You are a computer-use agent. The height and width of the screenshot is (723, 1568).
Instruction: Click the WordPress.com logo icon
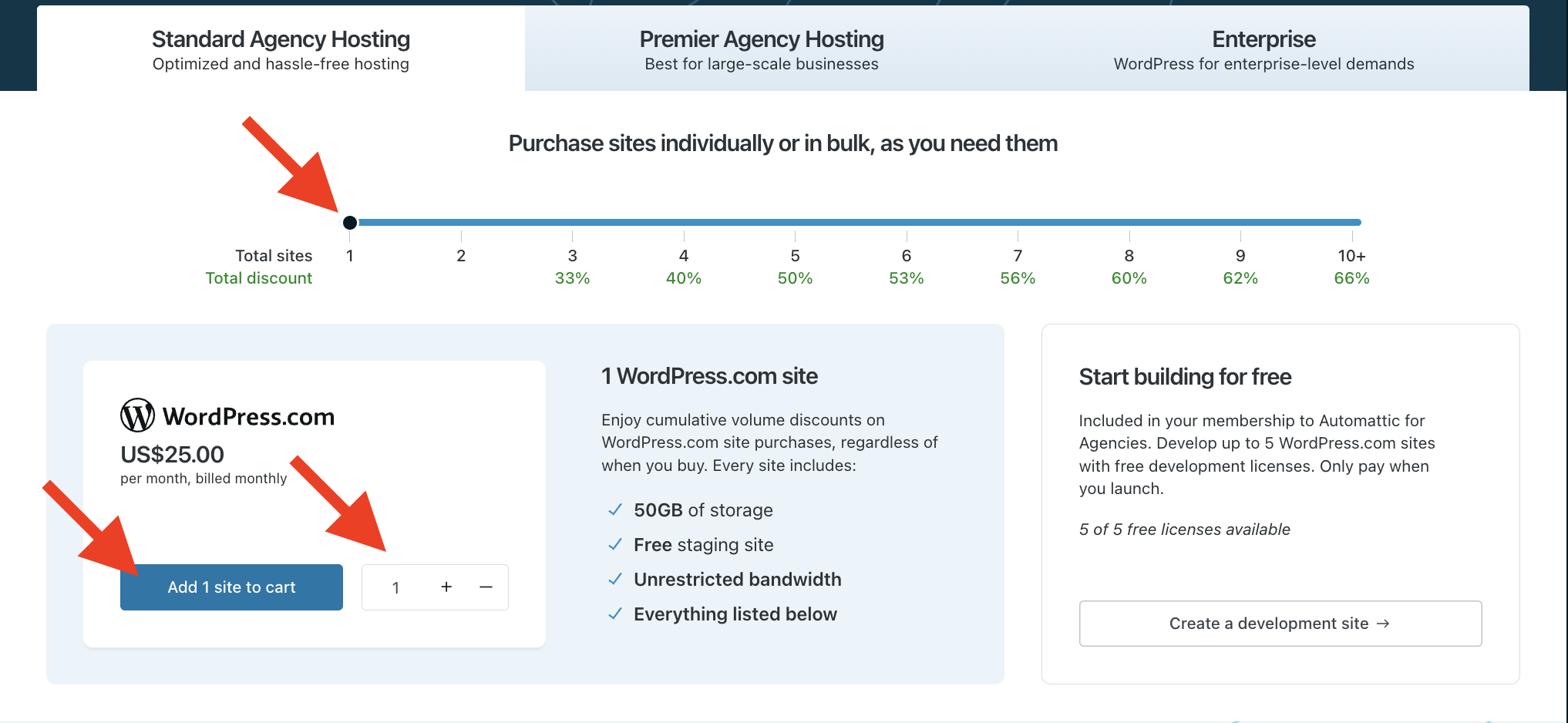(137, 415)
